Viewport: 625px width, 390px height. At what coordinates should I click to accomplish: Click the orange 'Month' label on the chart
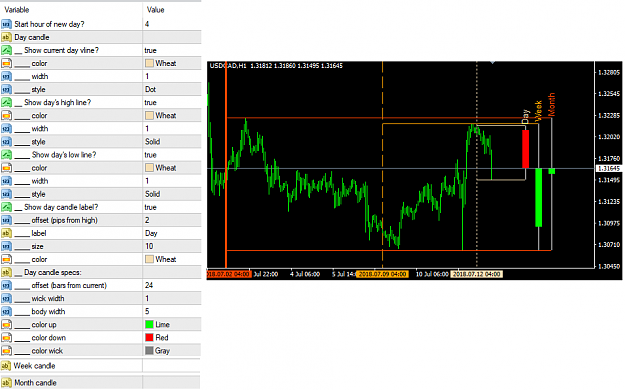pos(552,104)
